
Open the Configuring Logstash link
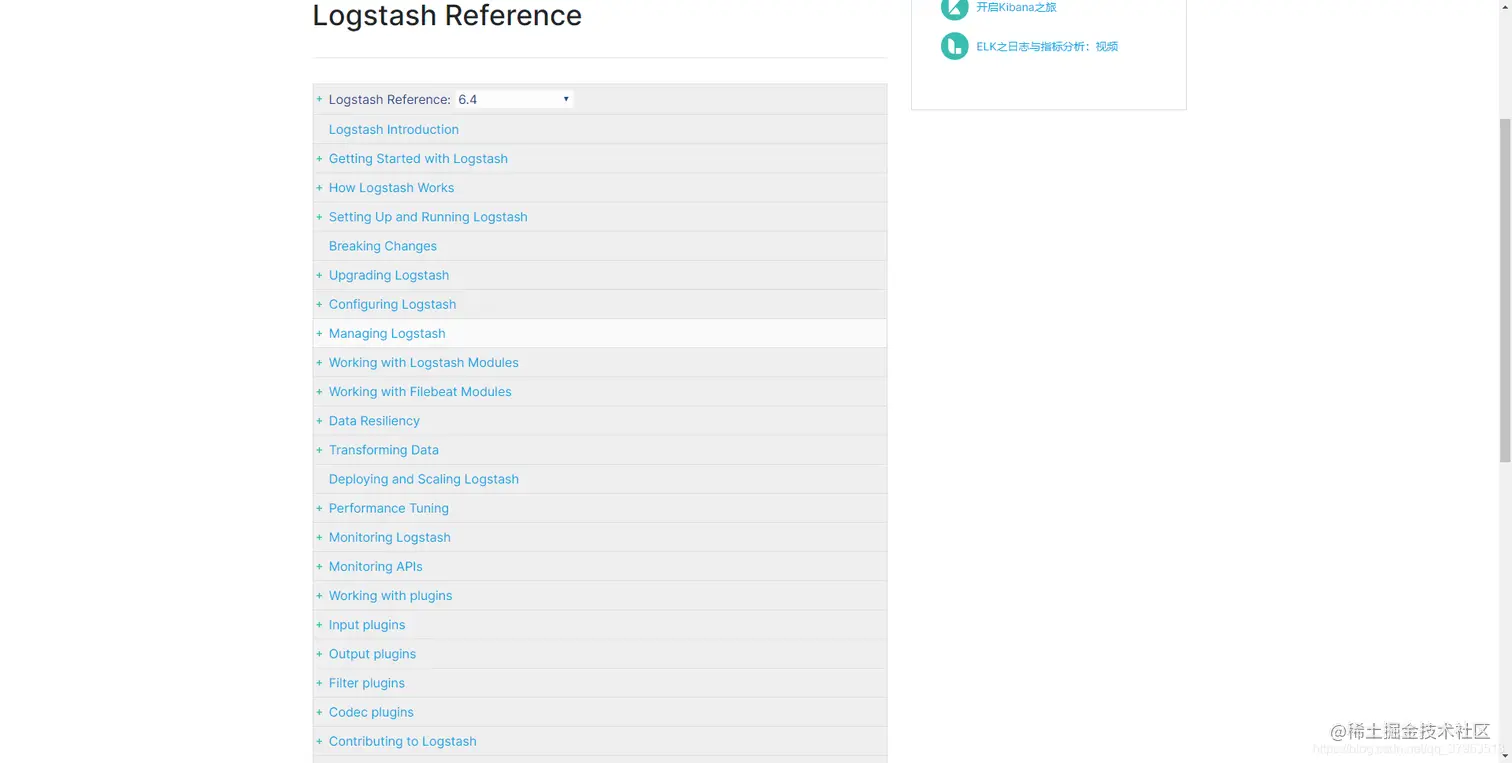pos(392,304)
